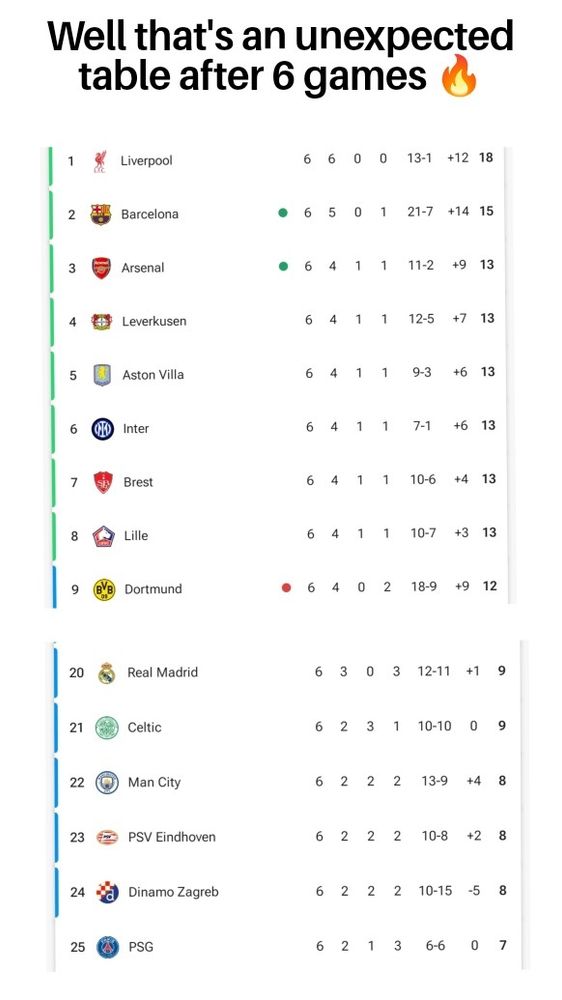Screen dimensions: 562x1000
Task: Click the Arsenal club crest
Action: pyautogui.click(x=101, y=268)
